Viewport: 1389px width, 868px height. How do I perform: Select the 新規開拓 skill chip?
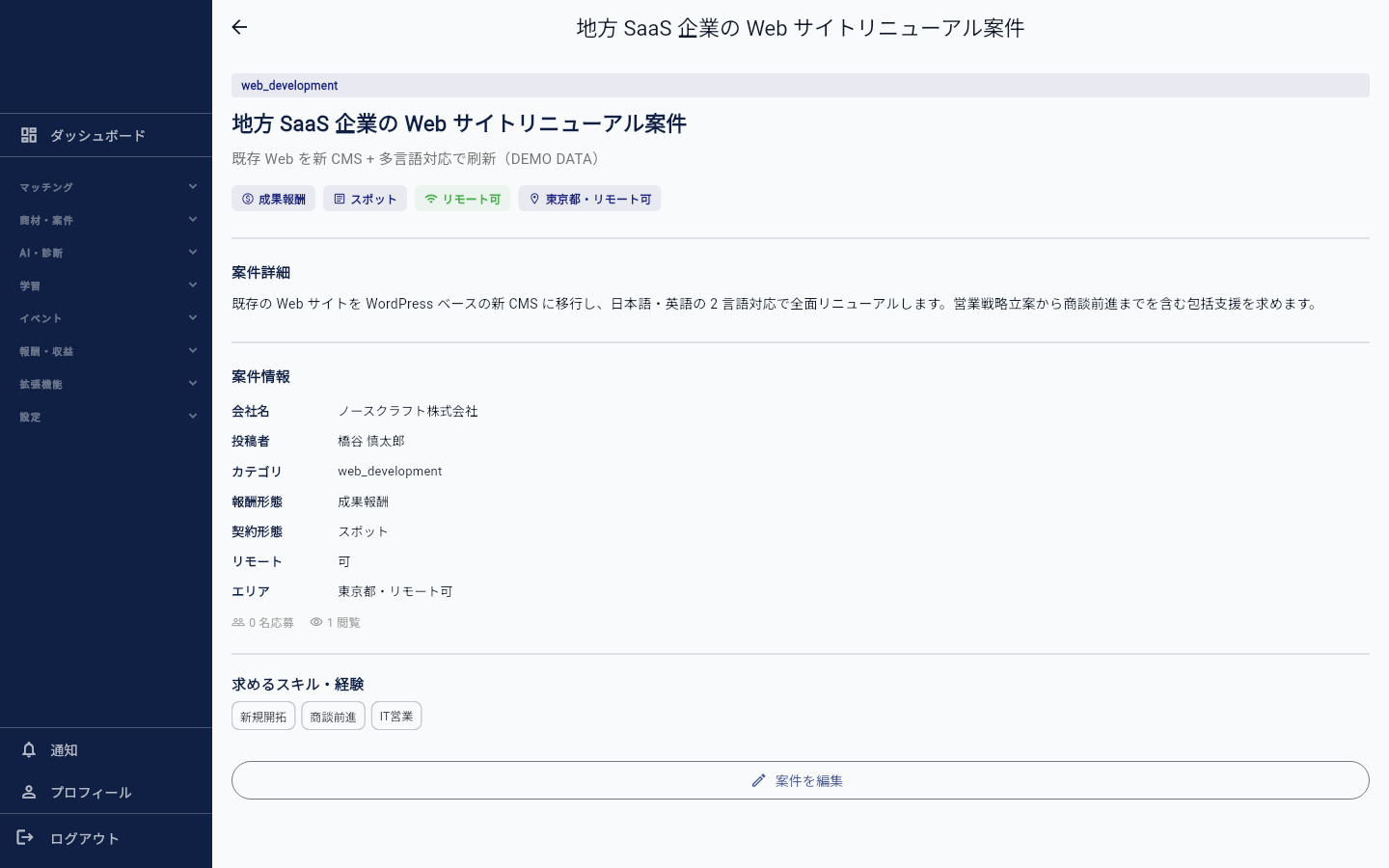(x=263, y=717)
